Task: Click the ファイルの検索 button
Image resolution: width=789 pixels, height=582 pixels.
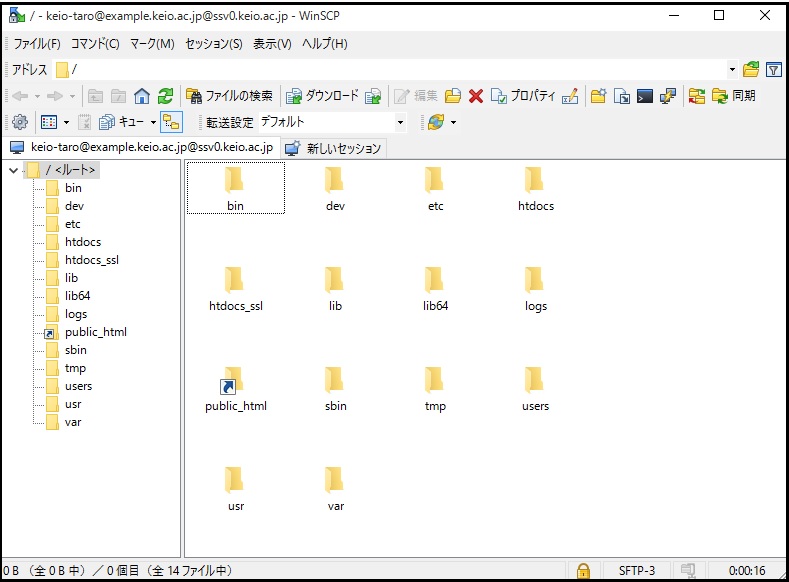Action: pyautogui.click(x=229, y=96)
